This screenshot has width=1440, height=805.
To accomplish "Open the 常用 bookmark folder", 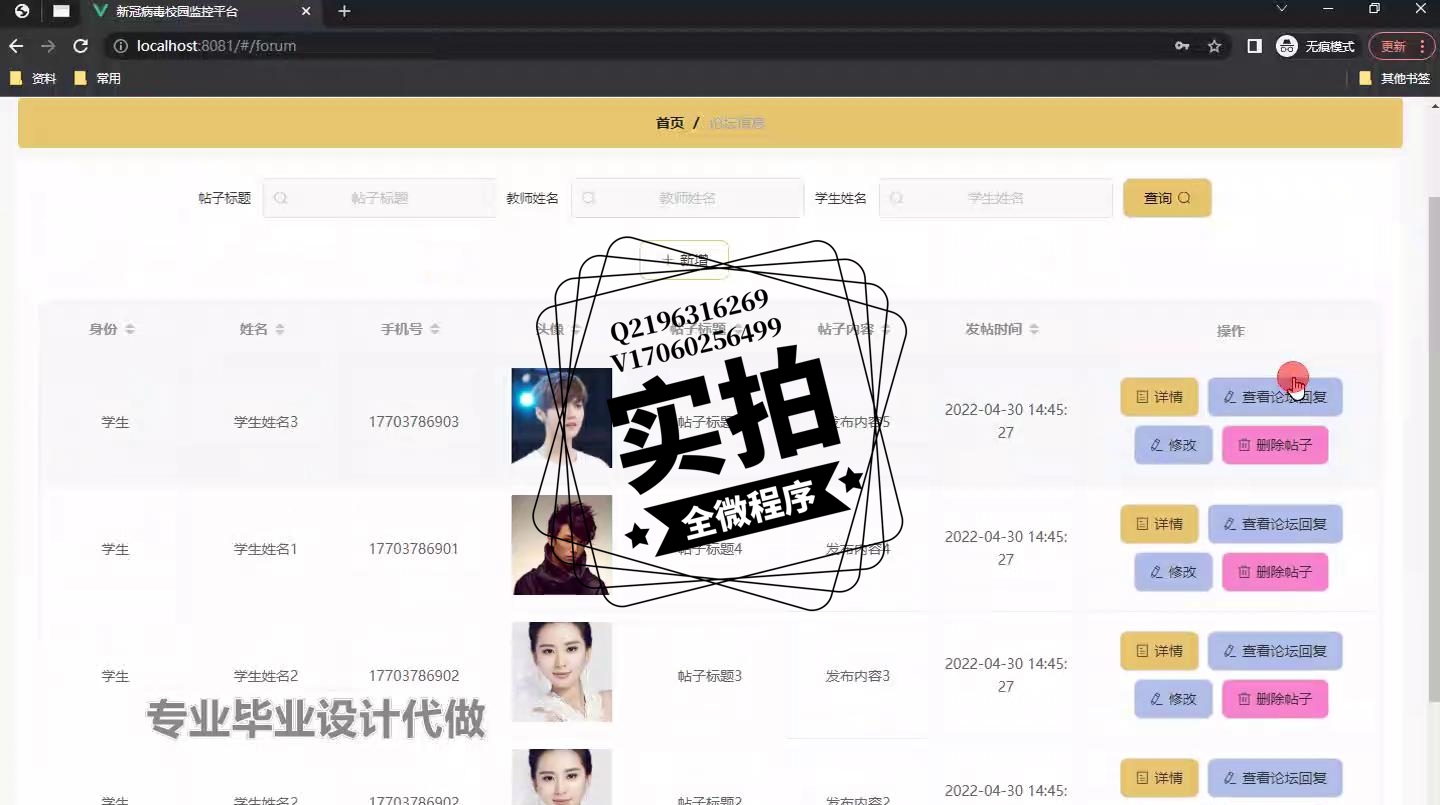I will point(98,78).
